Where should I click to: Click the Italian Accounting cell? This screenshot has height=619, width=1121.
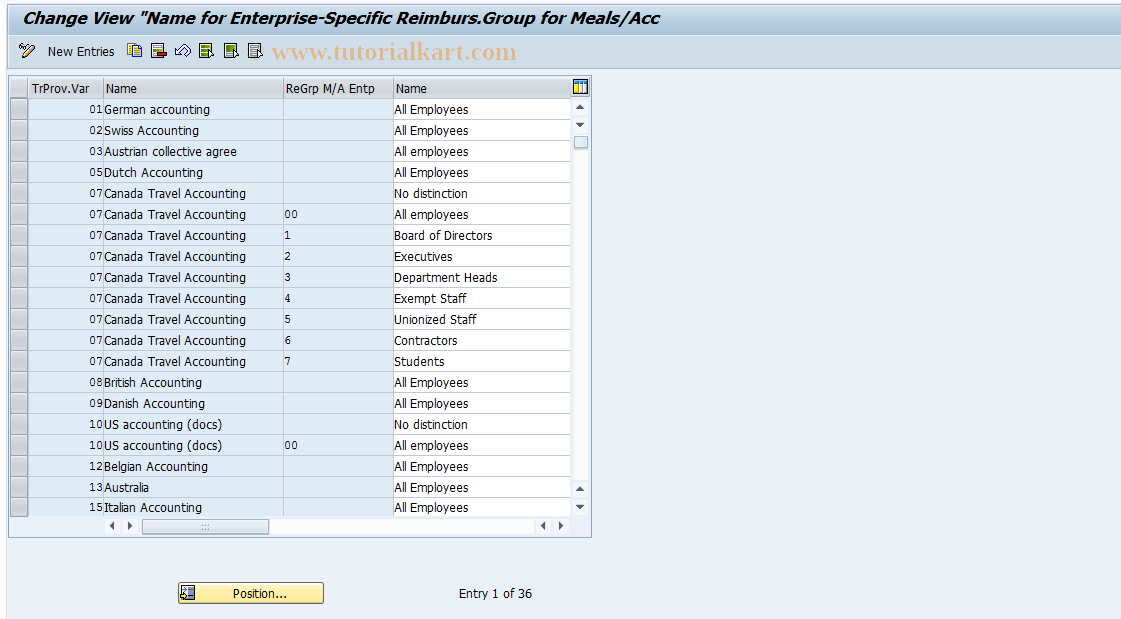click(193, 507)
